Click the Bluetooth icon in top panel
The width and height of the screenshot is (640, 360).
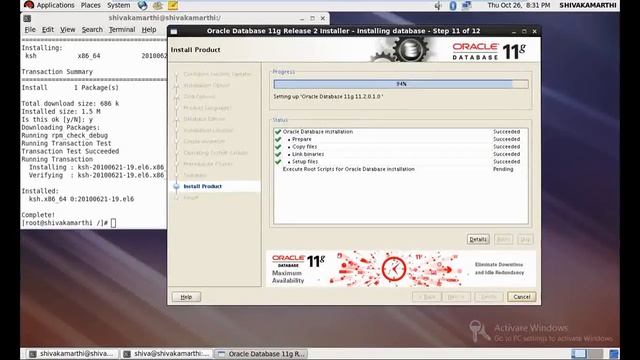tap(453, 5)
